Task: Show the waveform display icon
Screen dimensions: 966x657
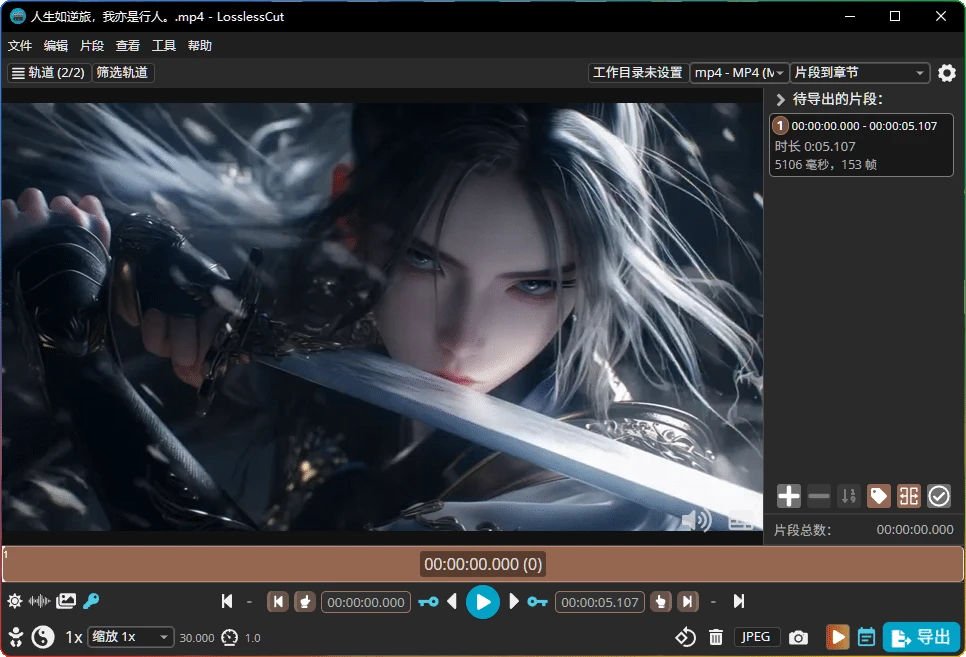Action: 40,601
